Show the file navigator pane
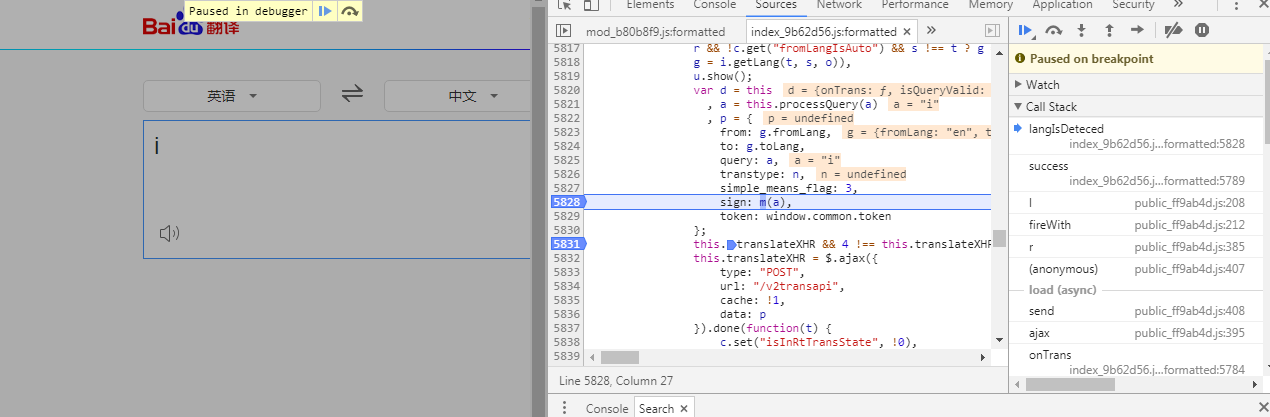Image resolution: width=1270 pixels, height=417 pixels. pos(564,31)
